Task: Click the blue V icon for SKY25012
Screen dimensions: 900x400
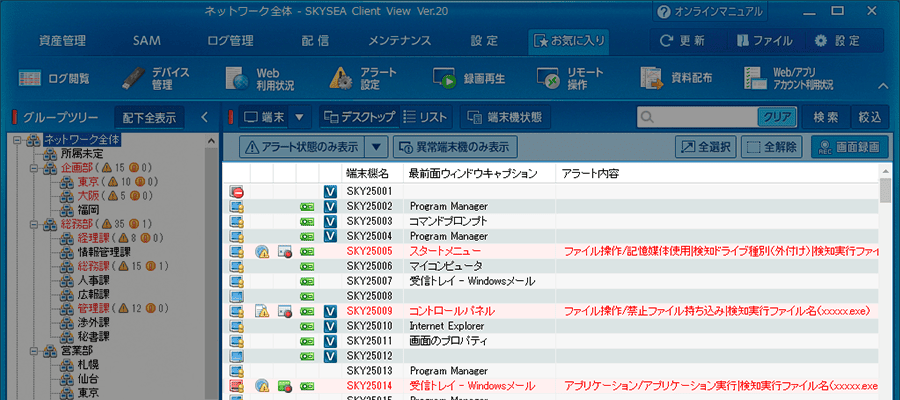Action: [330, 356]
